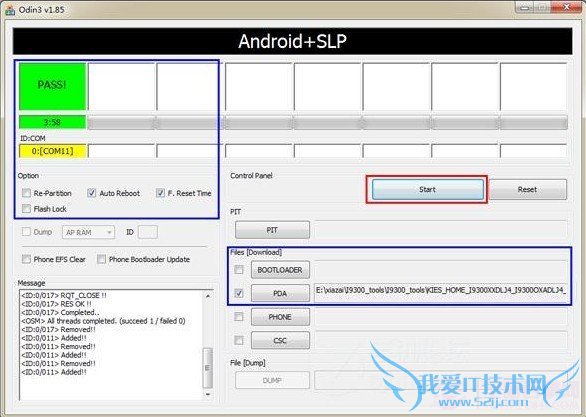Tick the Dump checkbox
Screen dimensions: 586x417
(x=26, y=232)
